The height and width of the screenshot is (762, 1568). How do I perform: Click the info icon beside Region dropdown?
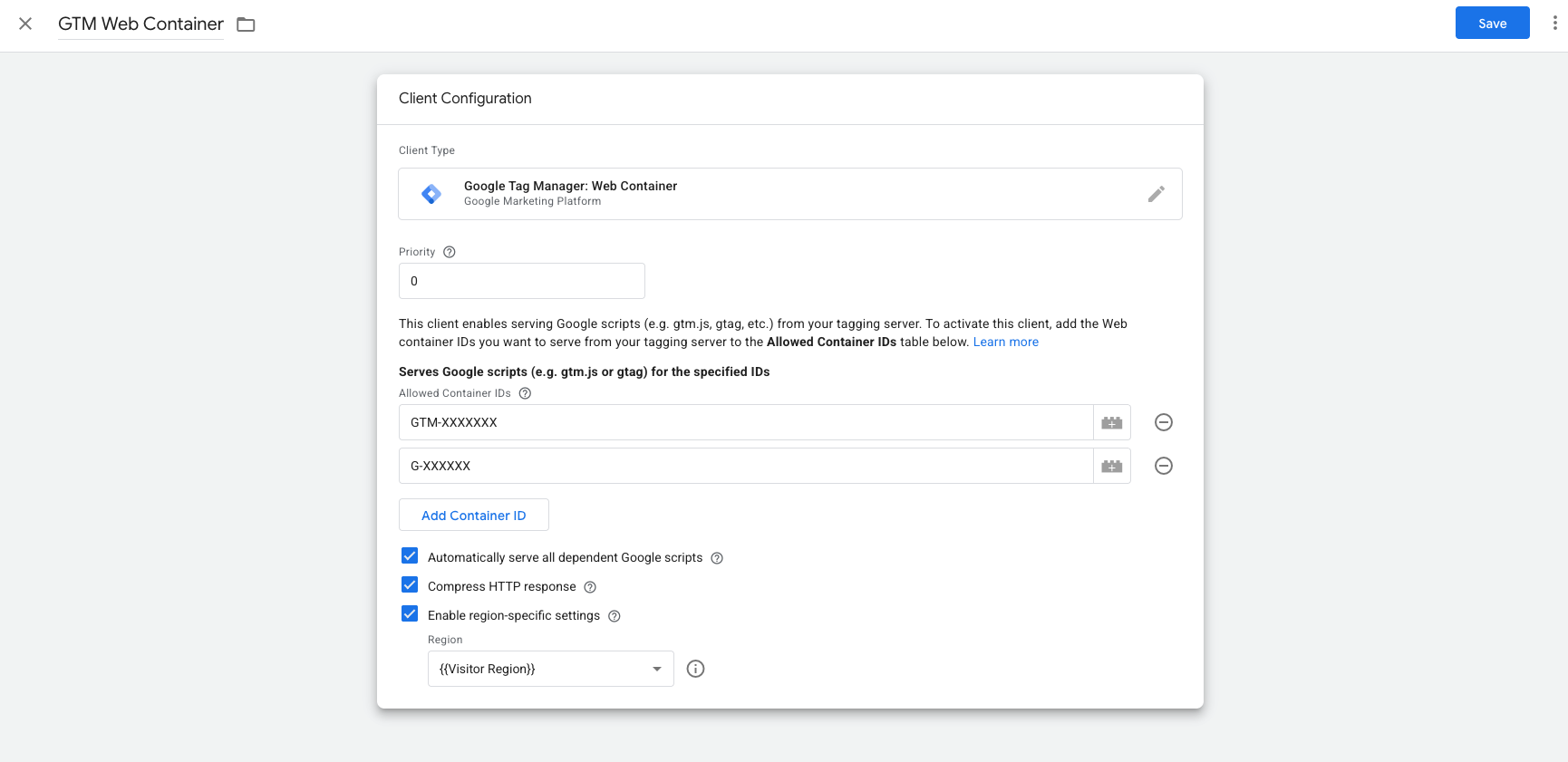[x=695, y=669]
